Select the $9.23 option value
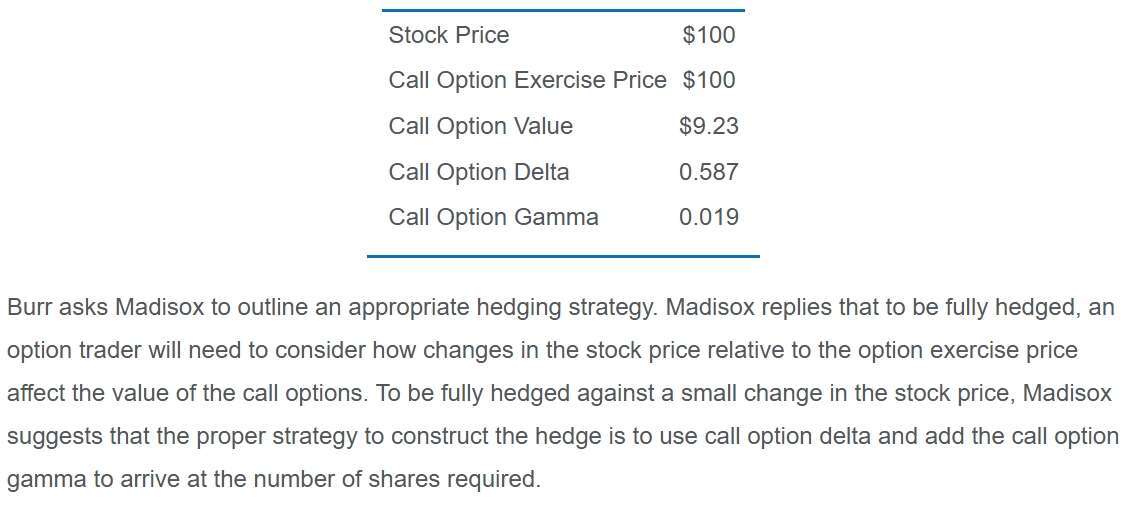 [x=708, y=126]
